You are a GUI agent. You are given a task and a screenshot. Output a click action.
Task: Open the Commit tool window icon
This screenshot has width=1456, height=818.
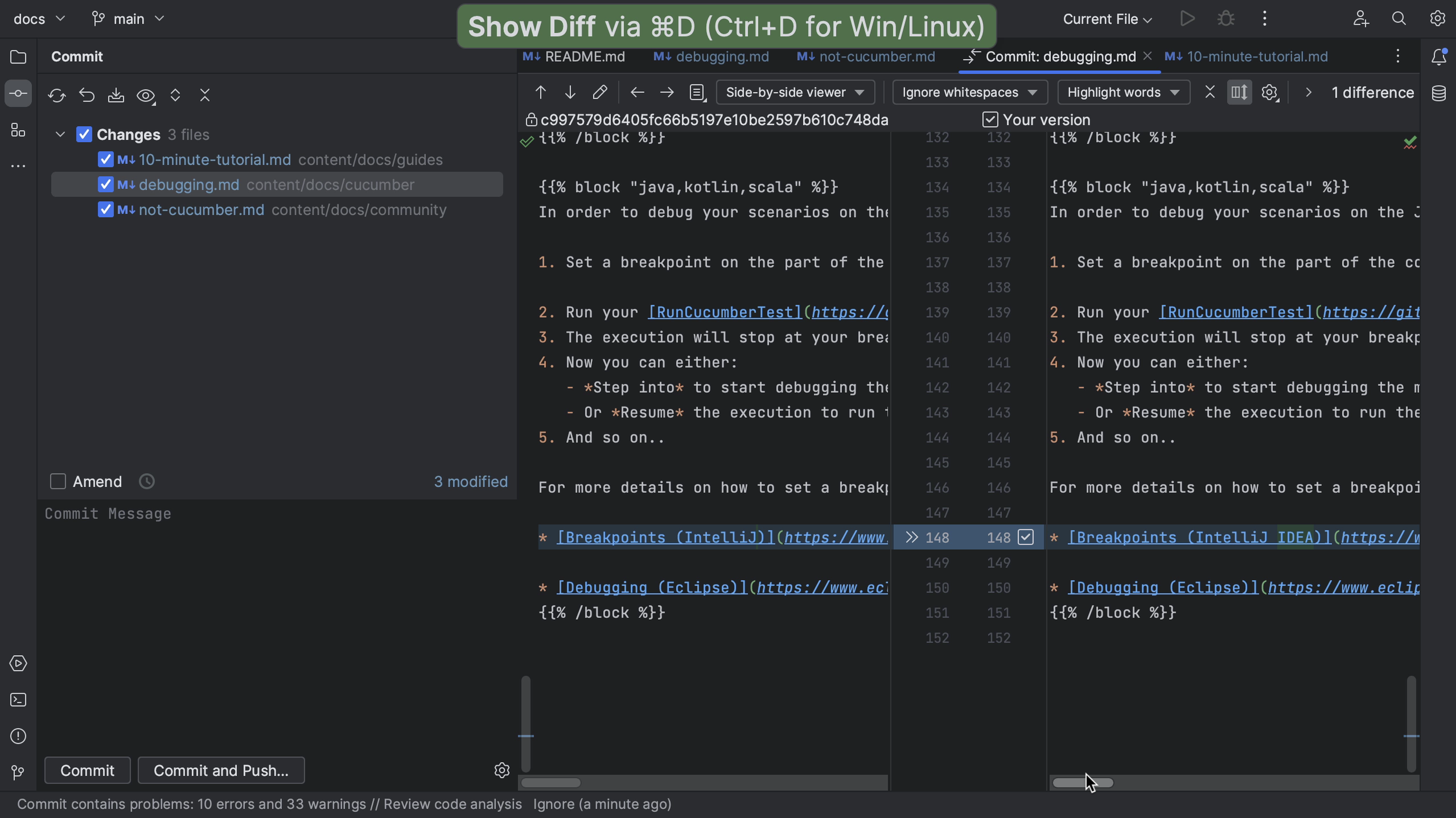coord(18,94)
